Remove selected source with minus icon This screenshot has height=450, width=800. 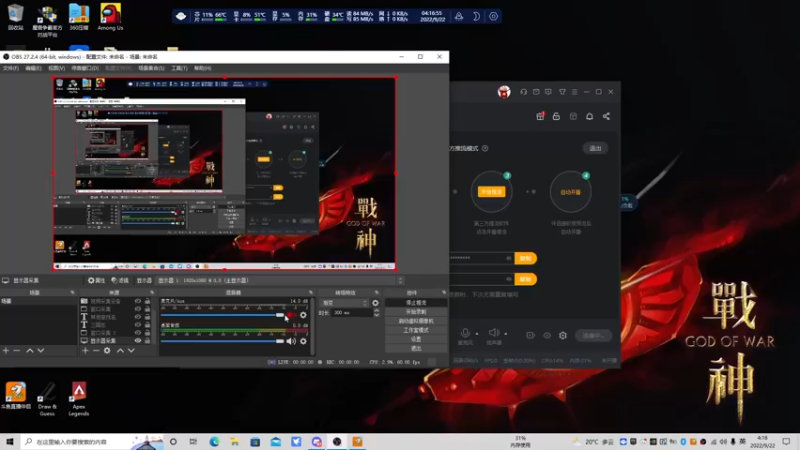coord(96,351)
